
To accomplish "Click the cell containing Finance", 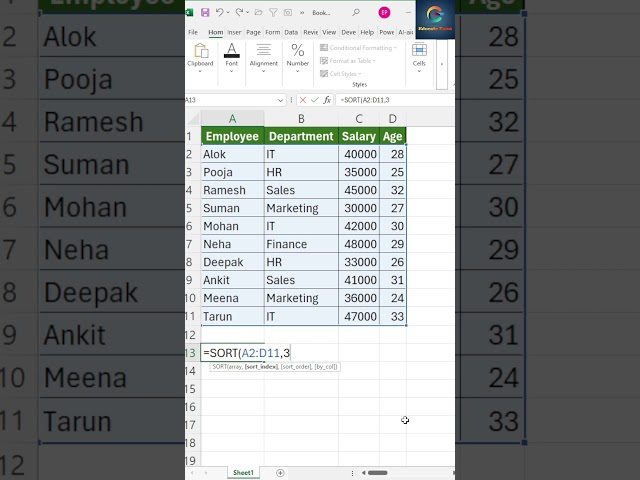I will (301, 244).
